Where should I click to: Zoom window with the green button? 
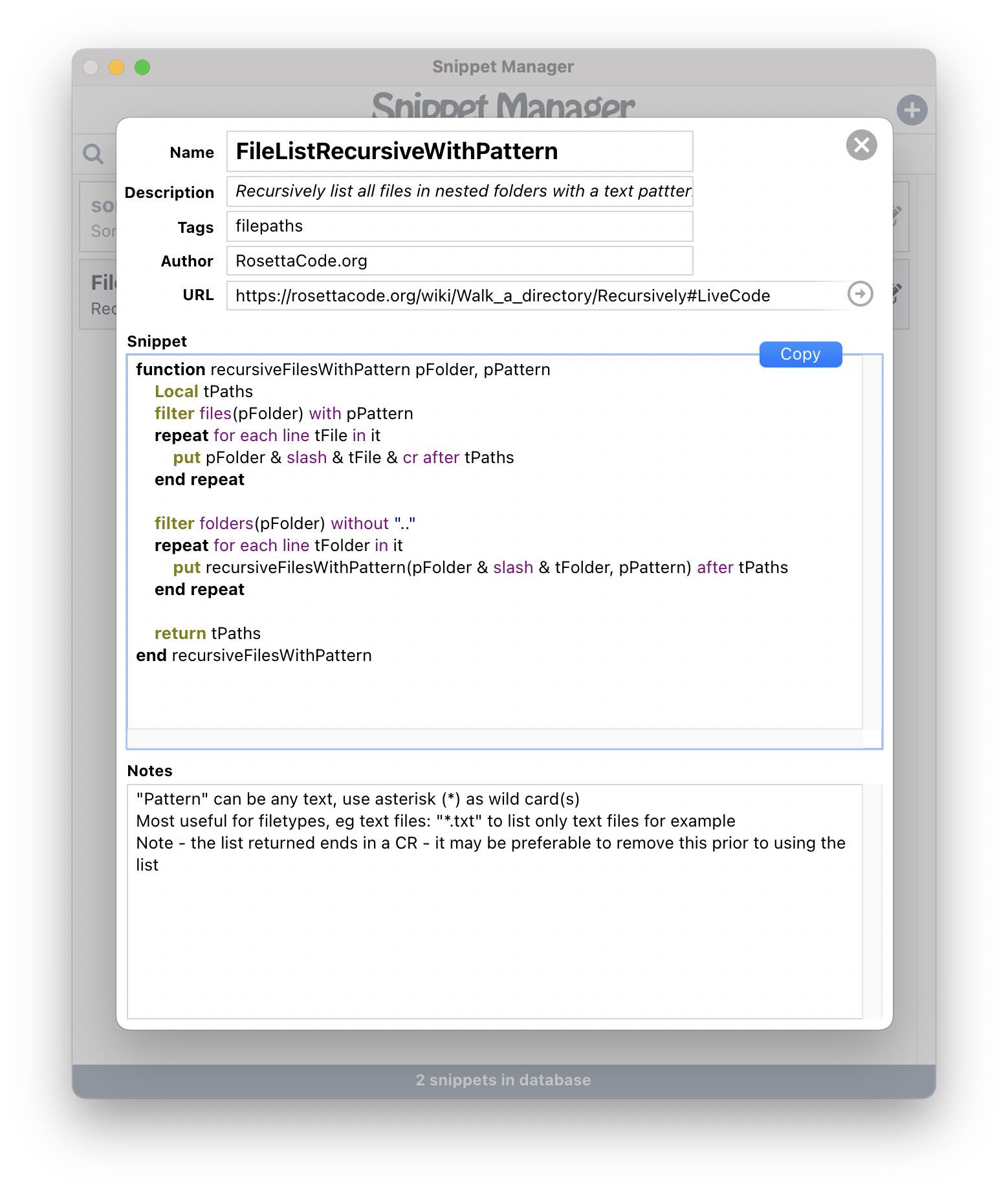(142, 67)
